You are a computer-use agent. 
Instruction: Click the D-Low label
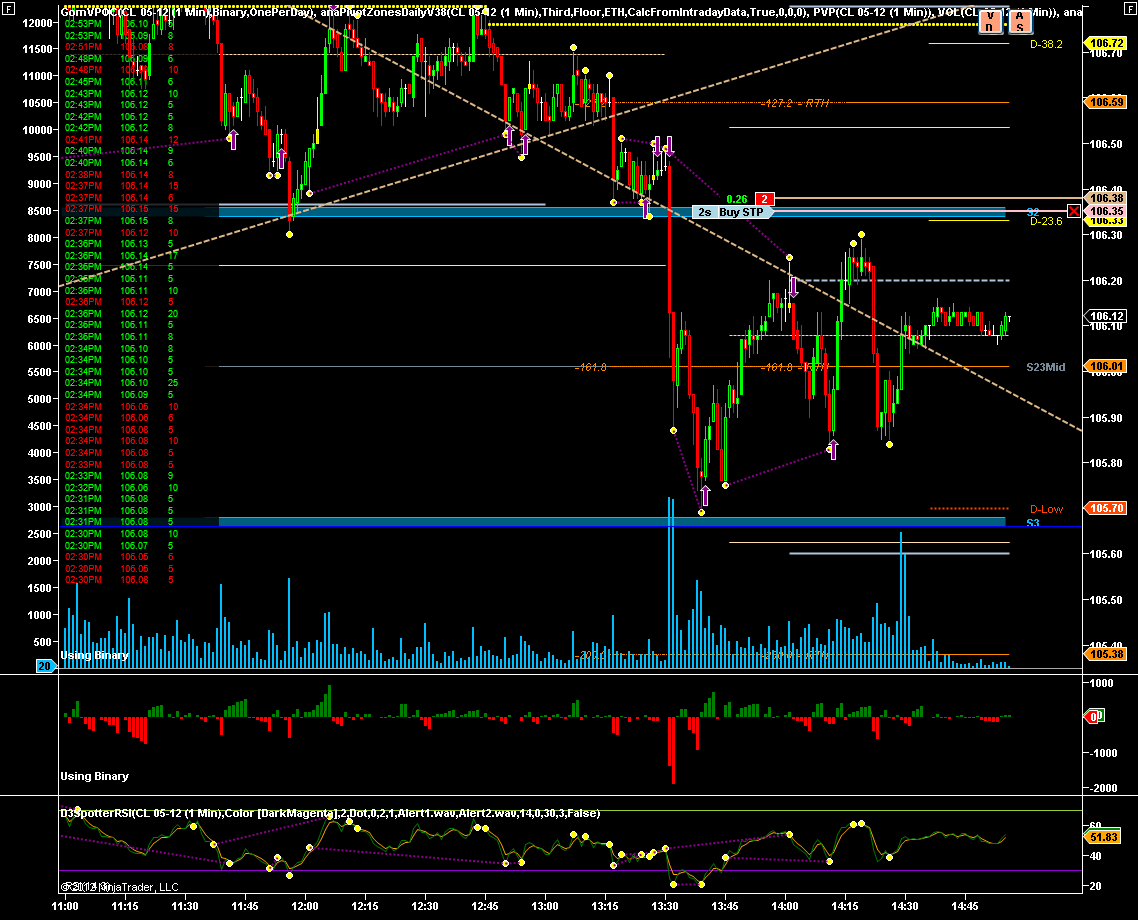point(1046,509)
